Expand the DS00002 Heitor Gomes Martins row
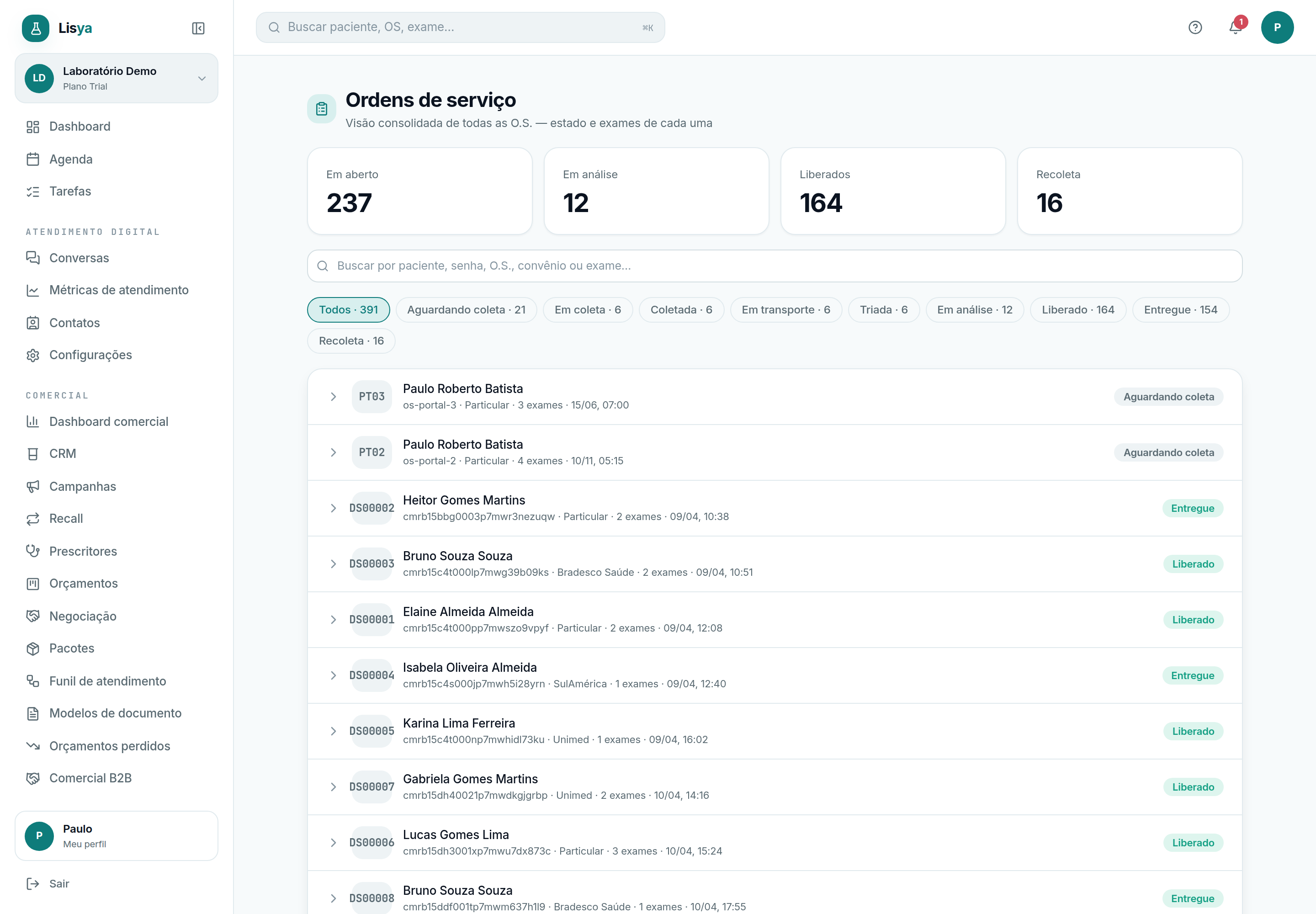The height and width of the screenshot is (914, 1316). [x=333, y=509]
